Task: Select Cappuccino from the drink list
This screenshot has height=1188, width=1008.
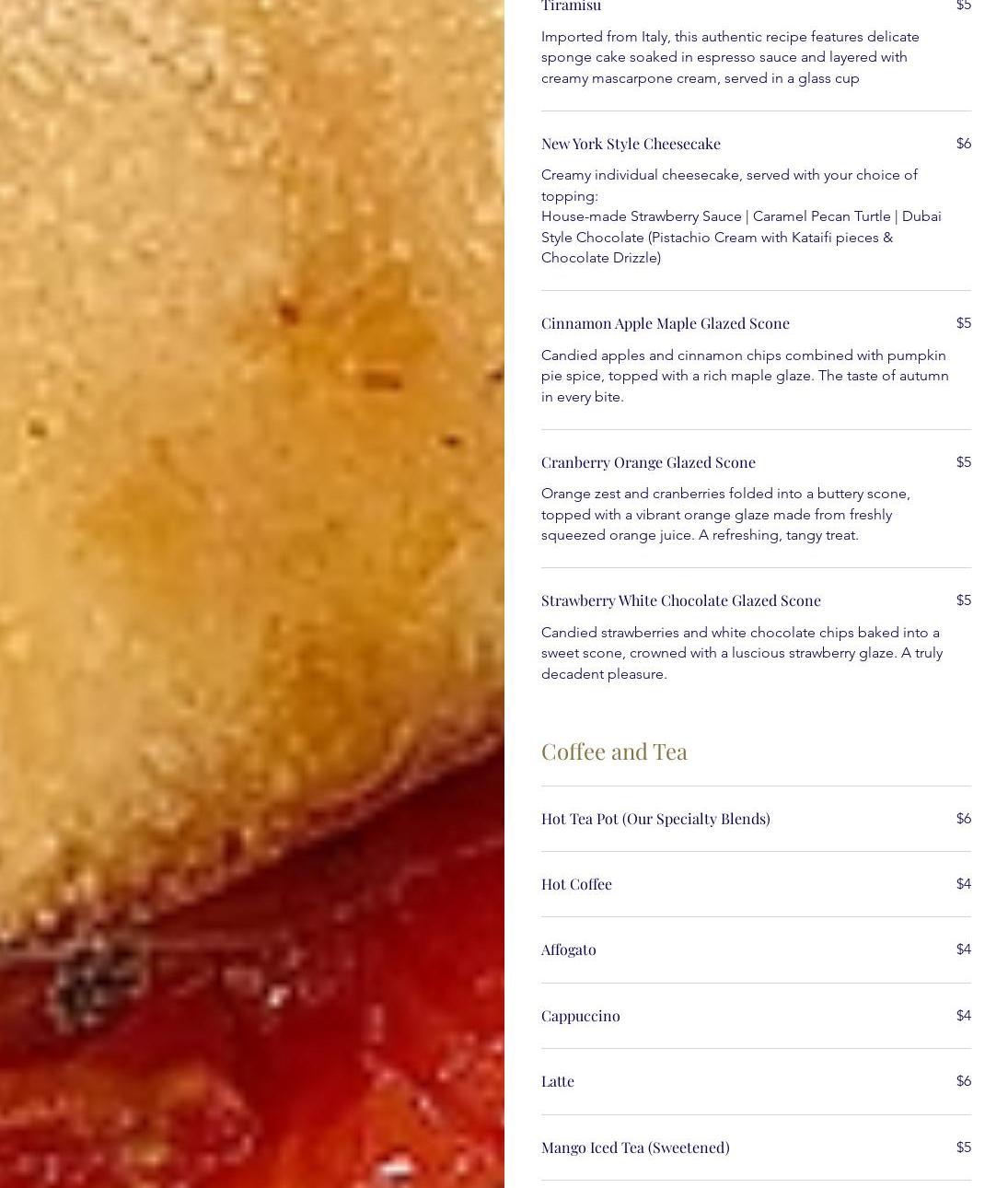Action: pos(581,1016)
